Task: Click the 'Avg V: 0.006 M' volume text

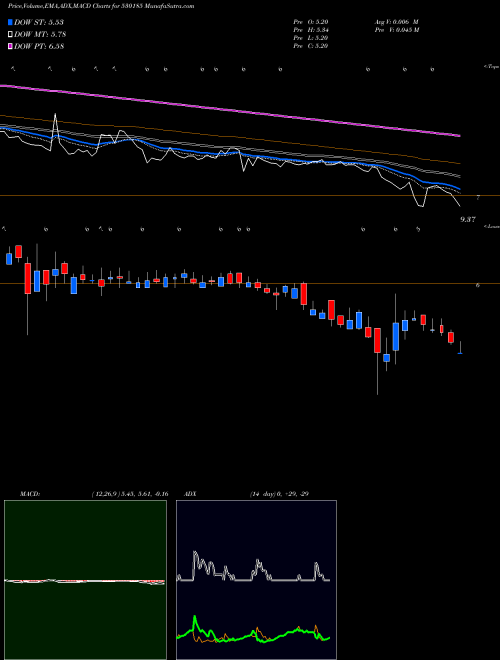Action: click(396, 22)
